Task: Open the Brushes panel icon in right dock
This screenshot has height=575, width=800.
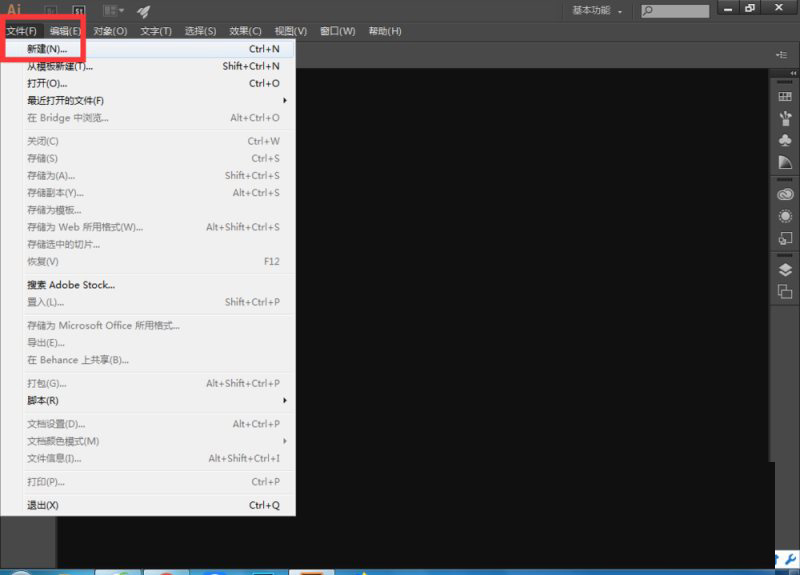Action: click(x=785, y=118)
